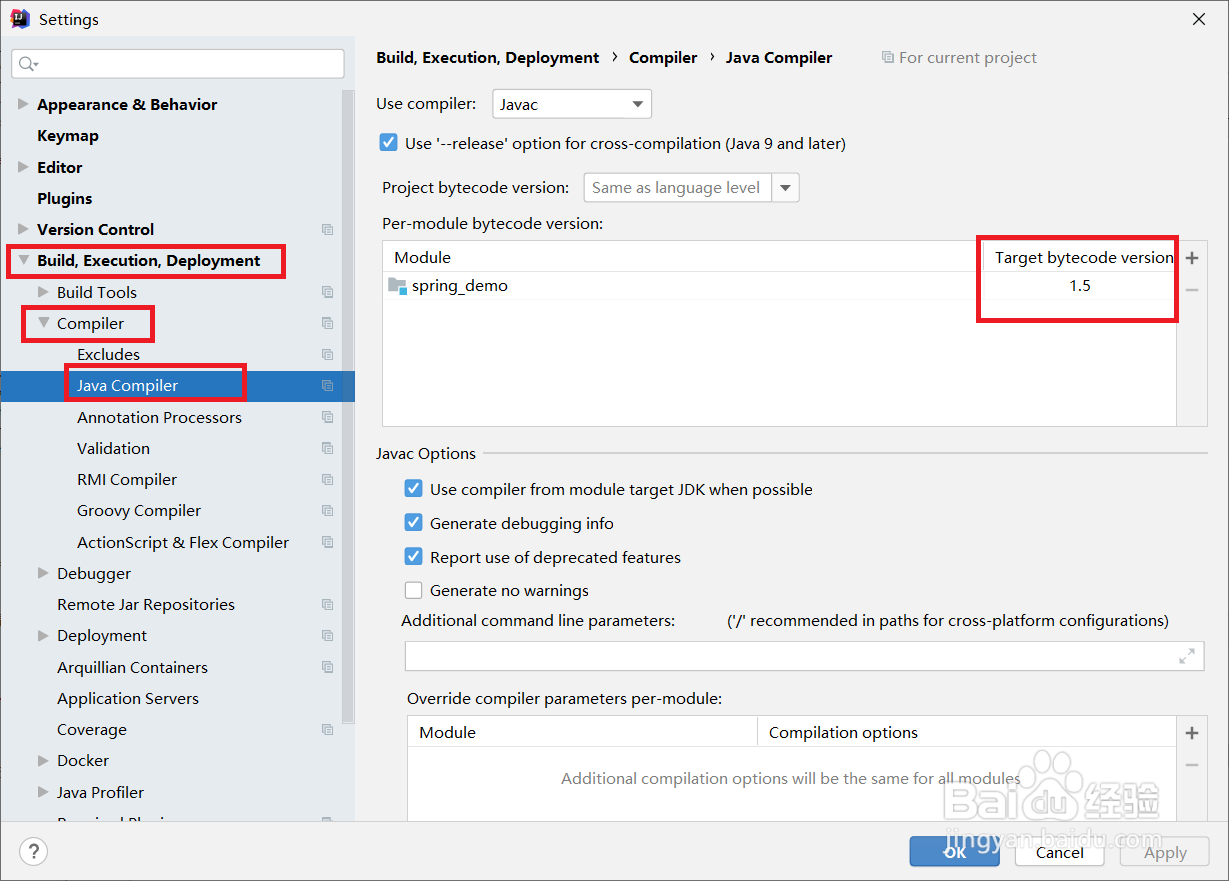Click minus icon beside per-module bytecode table
The image size is (1229, 881).
(1191, 290)
